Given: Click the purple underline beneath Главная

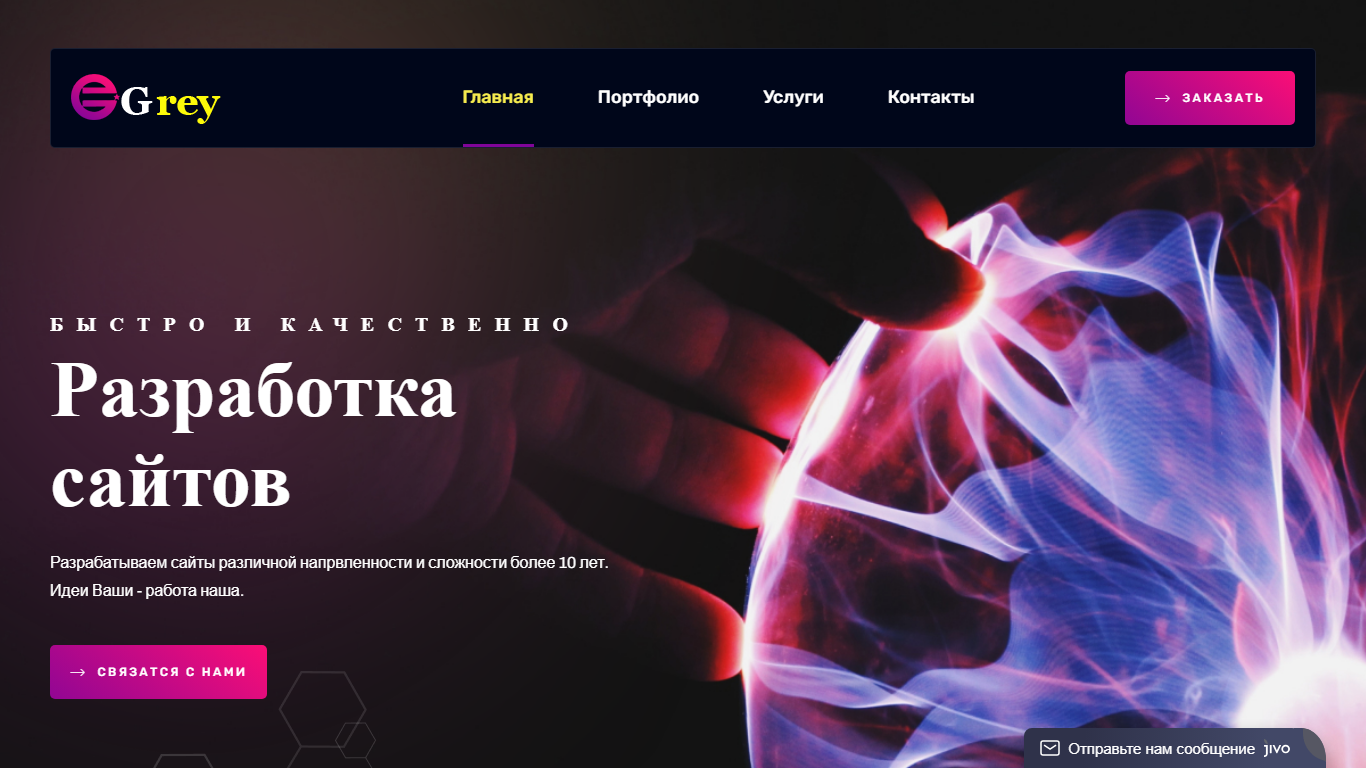Looking at the screenshot, I should 498,145.
